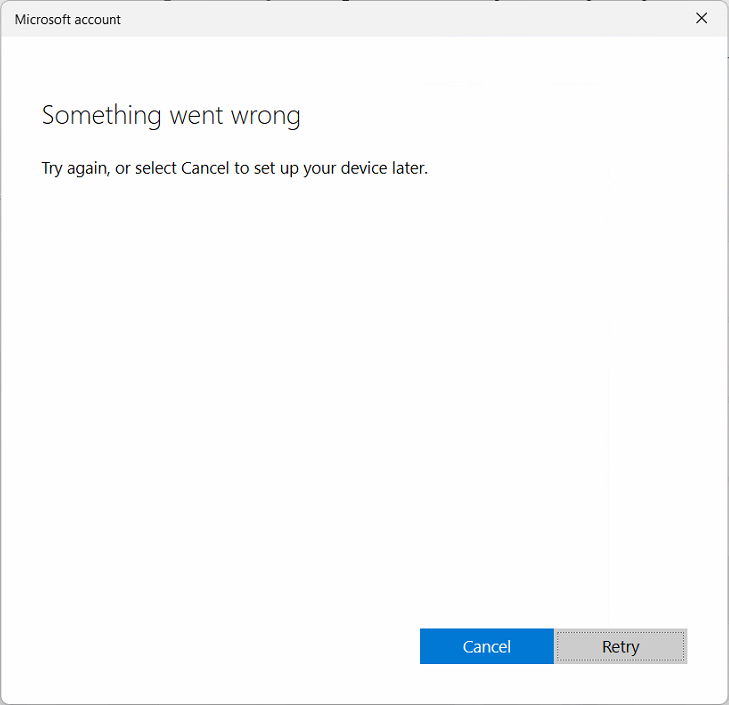Click the blue Cancel button
729x705 pixels.
tap(486, 646)
